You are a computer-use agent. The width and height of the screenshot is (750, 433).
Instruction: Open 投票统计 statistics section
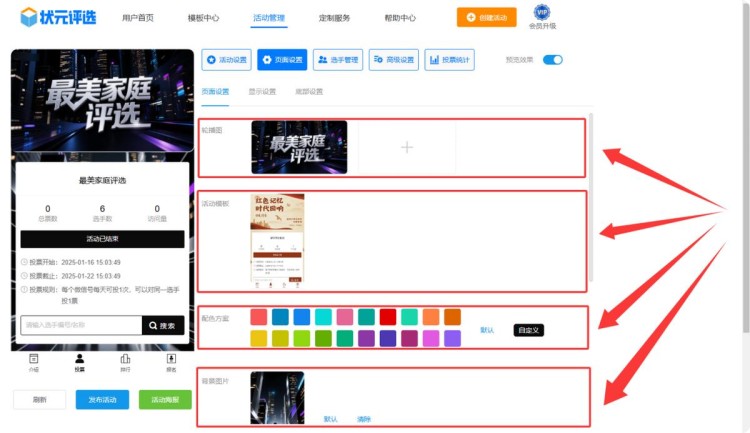pos(449,60)
